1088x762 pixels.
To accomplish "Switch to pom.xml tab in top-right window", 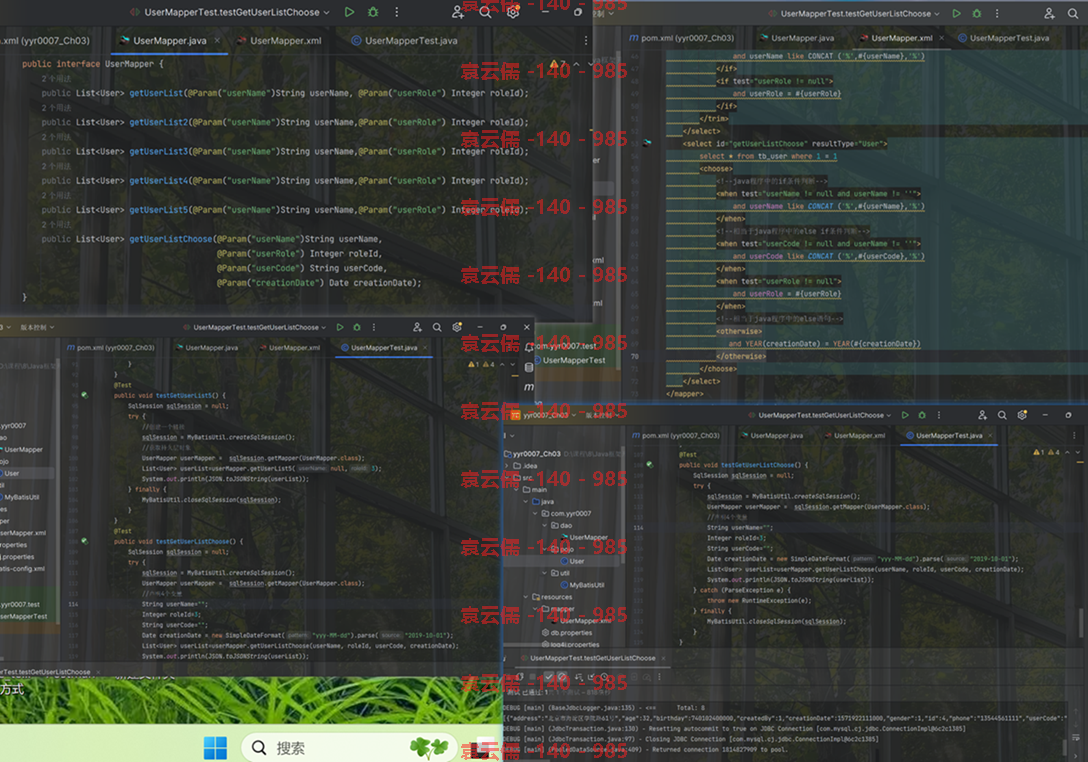I will [x=681, y=37].
